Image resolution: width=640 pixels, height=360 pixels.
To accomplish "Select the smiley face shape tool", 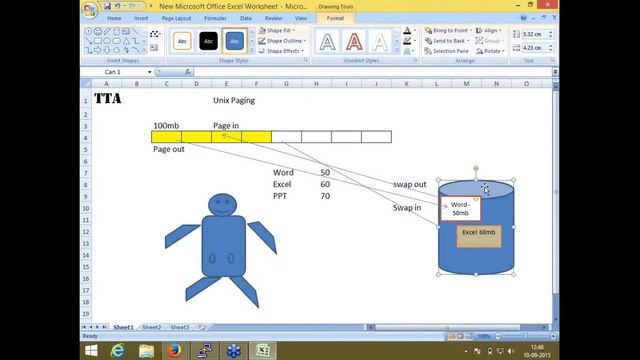I will point(98,31).
